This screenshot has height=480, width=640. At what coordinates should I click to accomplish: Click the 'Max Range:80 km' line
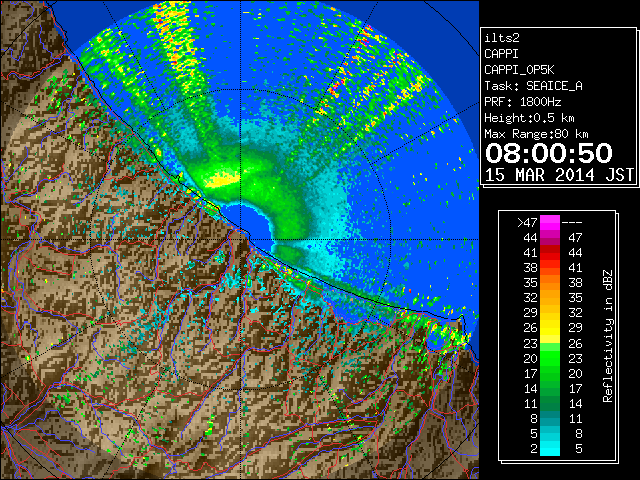[x=536, y=134]
